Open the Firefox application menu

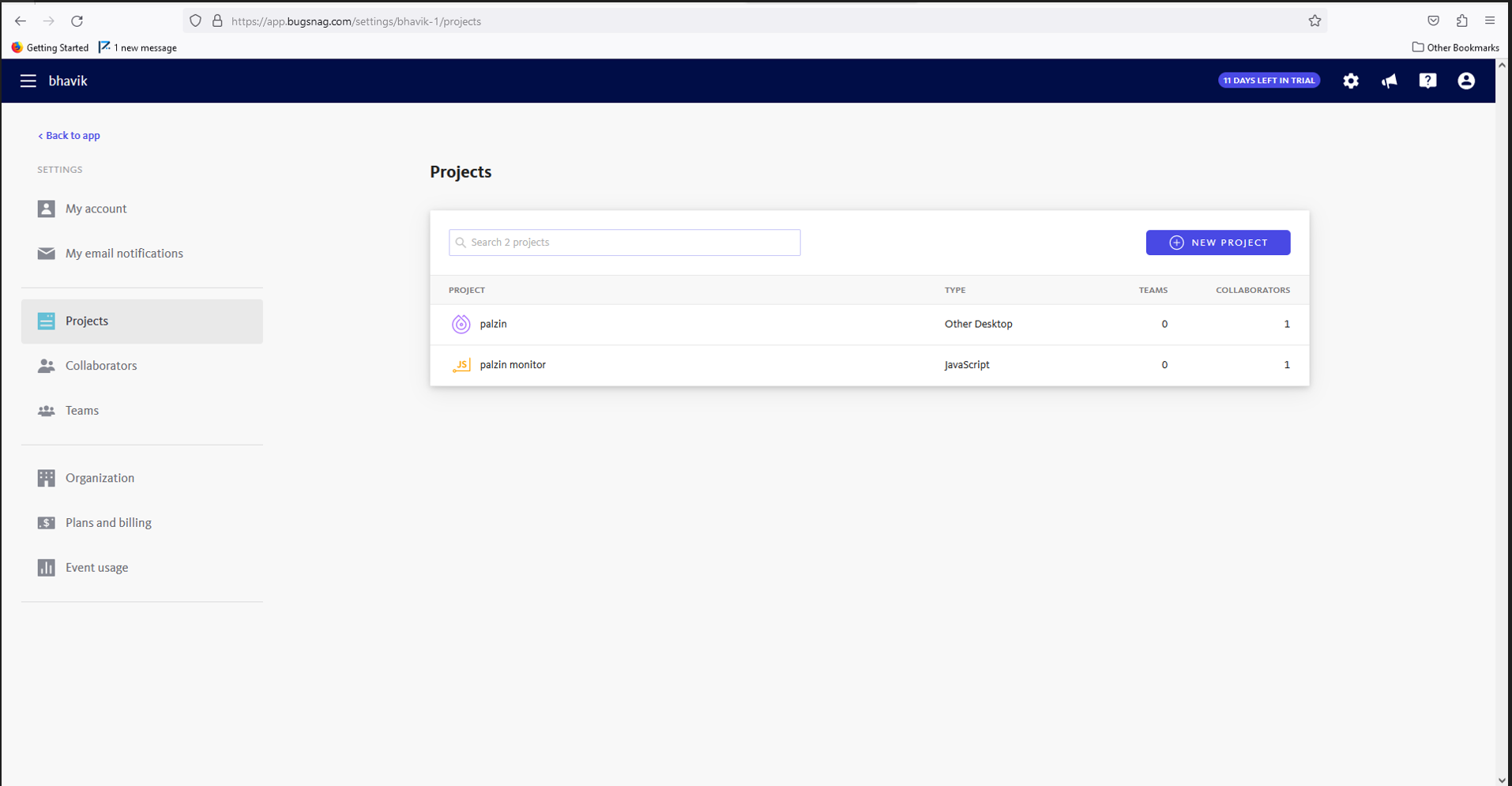click(1490, 21)
